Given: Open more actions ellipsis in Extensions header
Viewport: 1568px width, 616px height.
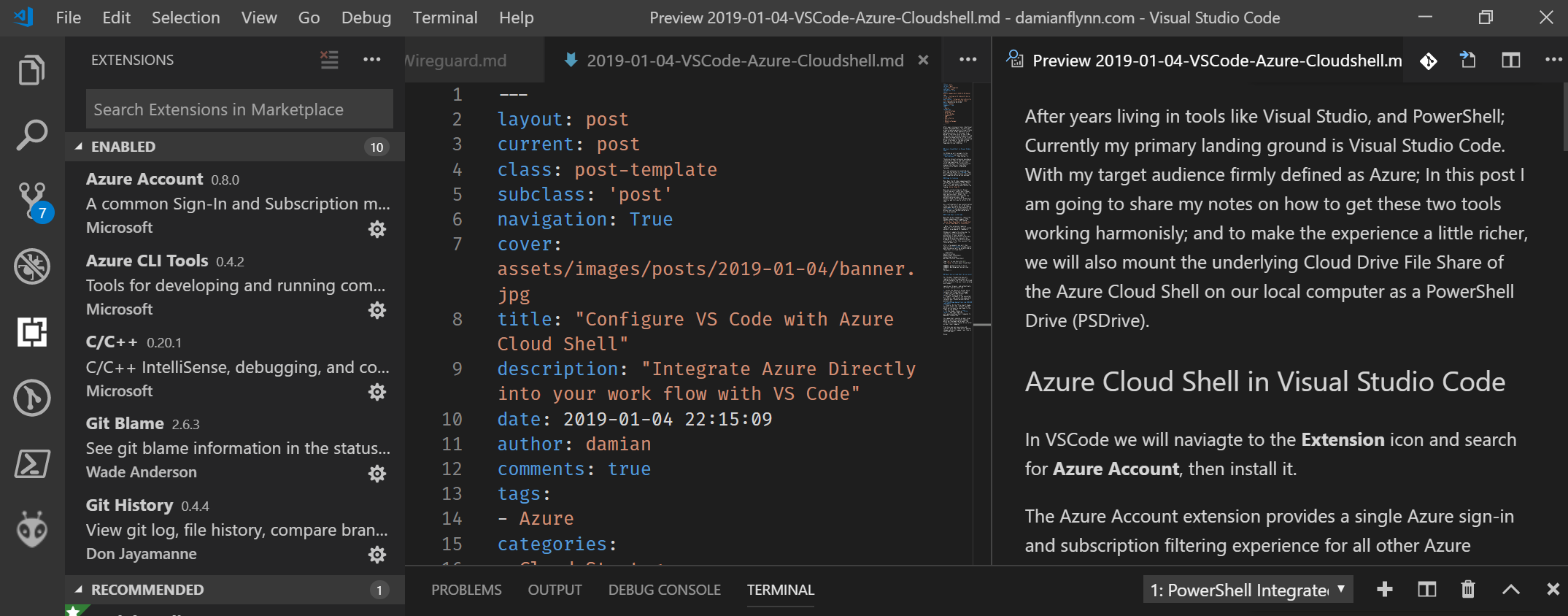Looking at the screenshot, I should 372,60.
